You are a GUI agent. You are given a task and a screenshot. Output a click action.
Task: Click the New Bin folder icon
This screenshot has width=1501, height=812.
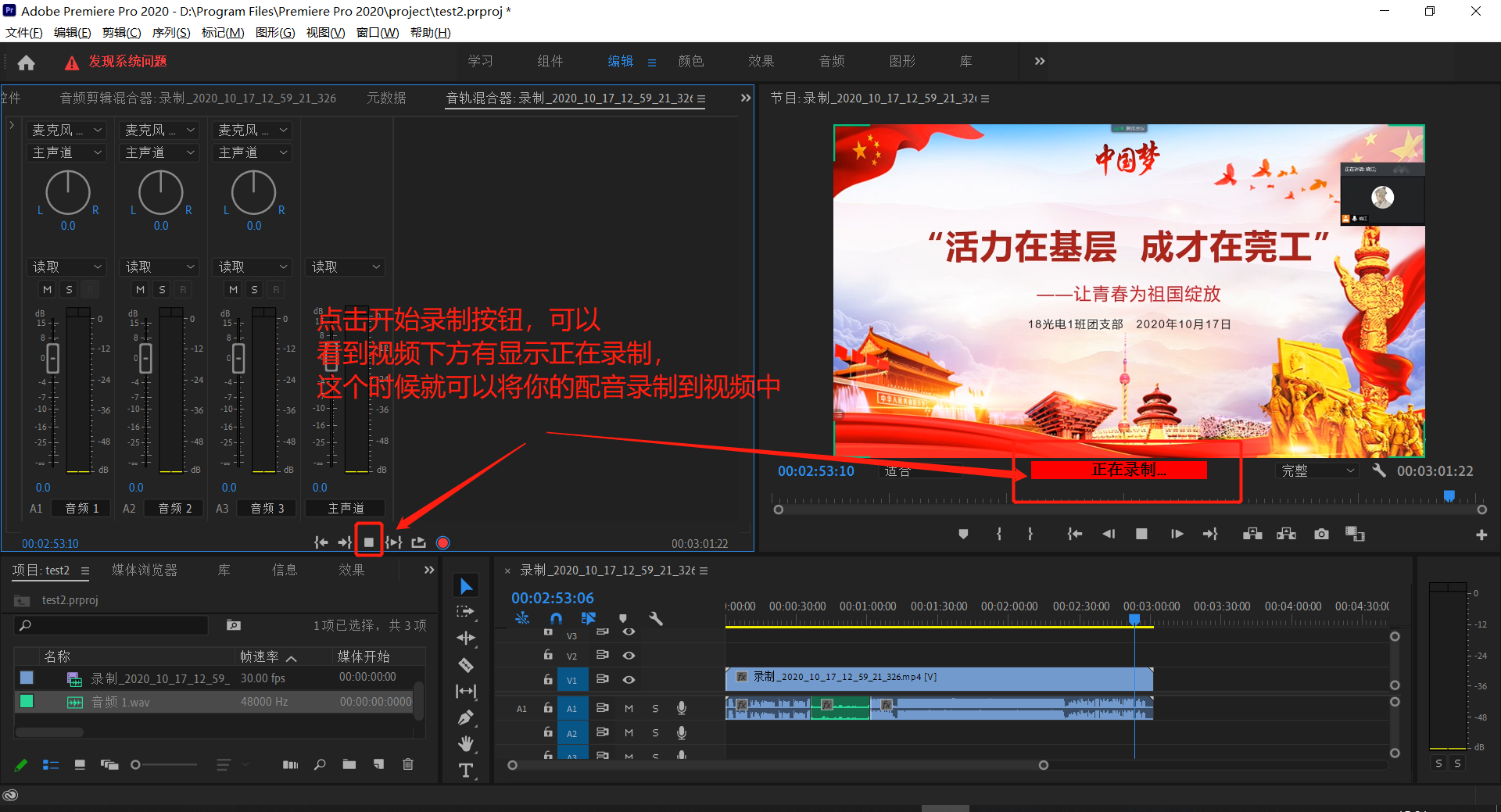[349, 764]
